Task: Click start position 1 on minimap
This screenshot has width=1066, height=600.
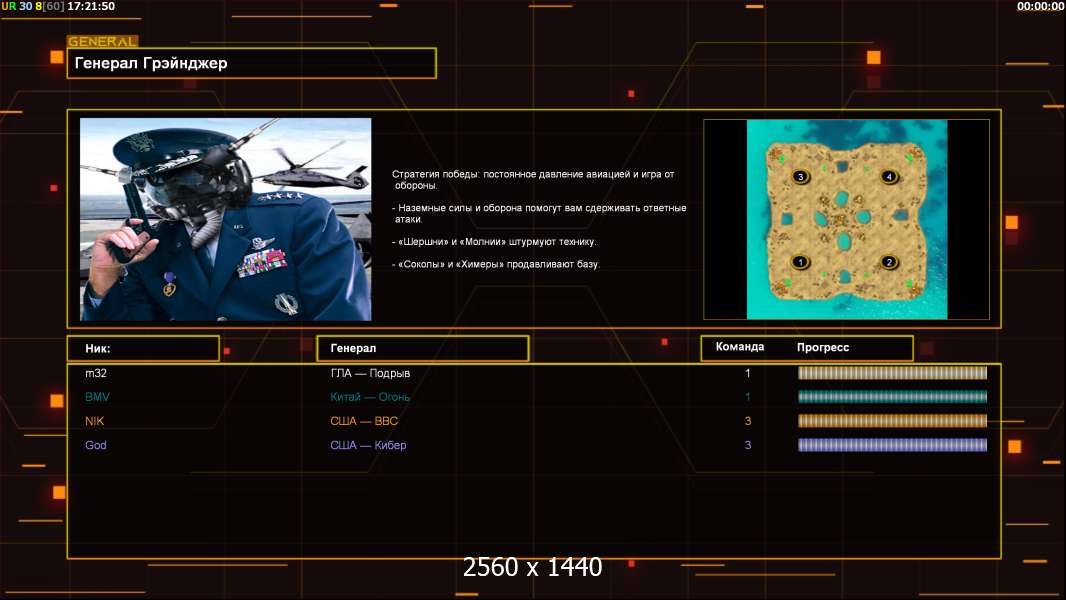Action: (799, 263)
